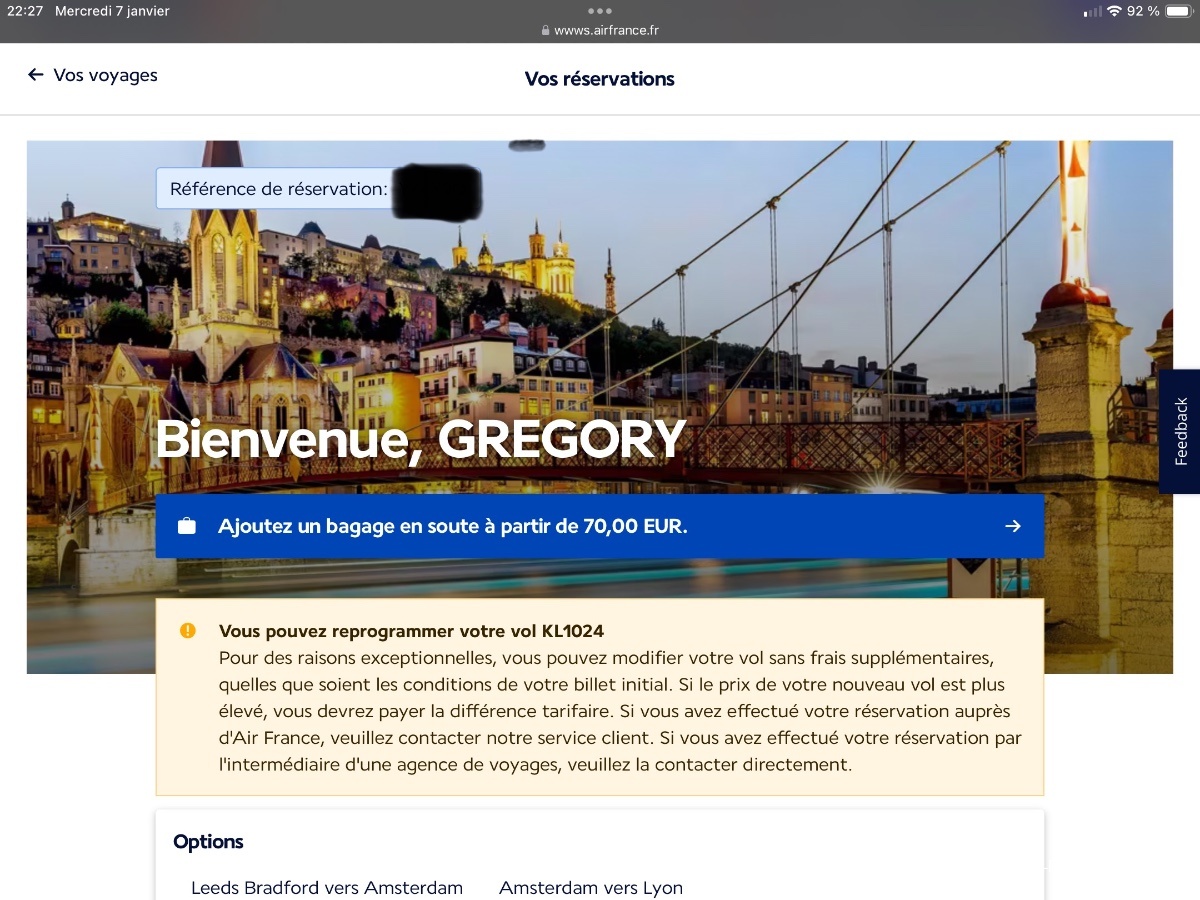The image size is (1200, 900).
Task: Click the Ajoutez un bagage en soute text
Action: tap(453, 526)
